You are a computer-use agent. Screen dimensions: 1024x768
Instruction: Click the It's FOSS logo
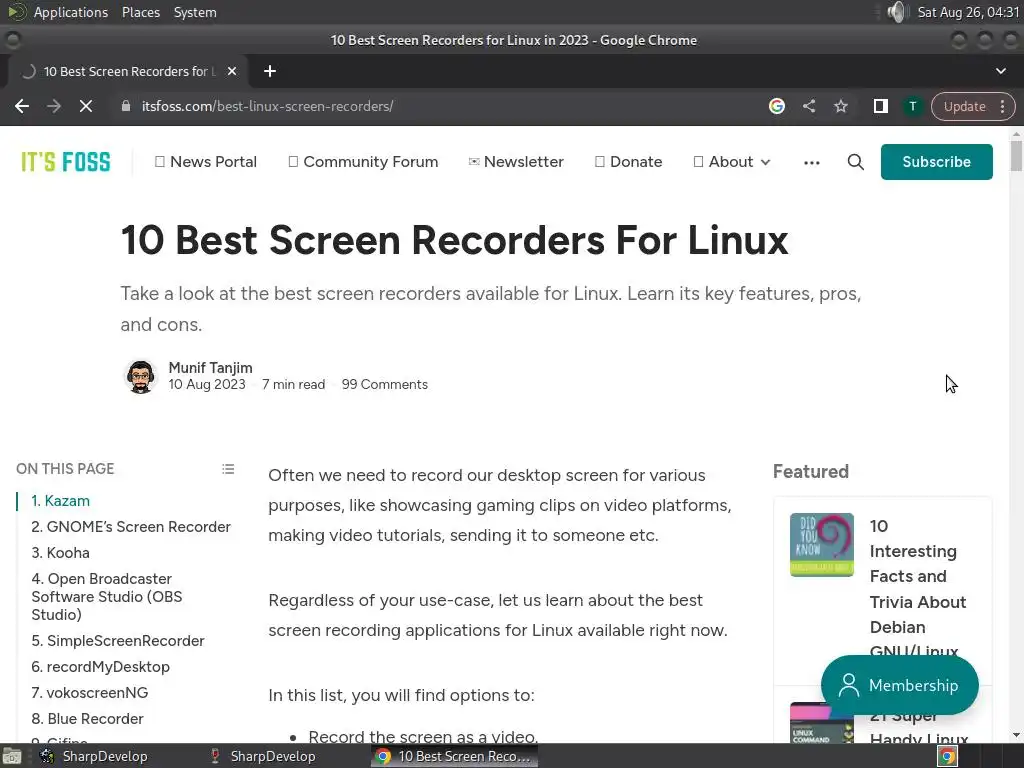[x=66, y=162]
